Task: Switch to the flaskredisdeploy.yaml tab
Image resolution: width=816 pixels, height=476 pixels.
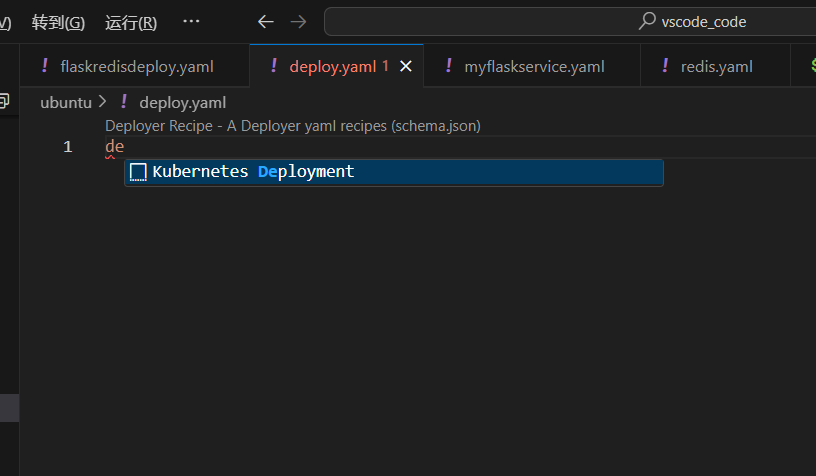Action: pos(137,66)
